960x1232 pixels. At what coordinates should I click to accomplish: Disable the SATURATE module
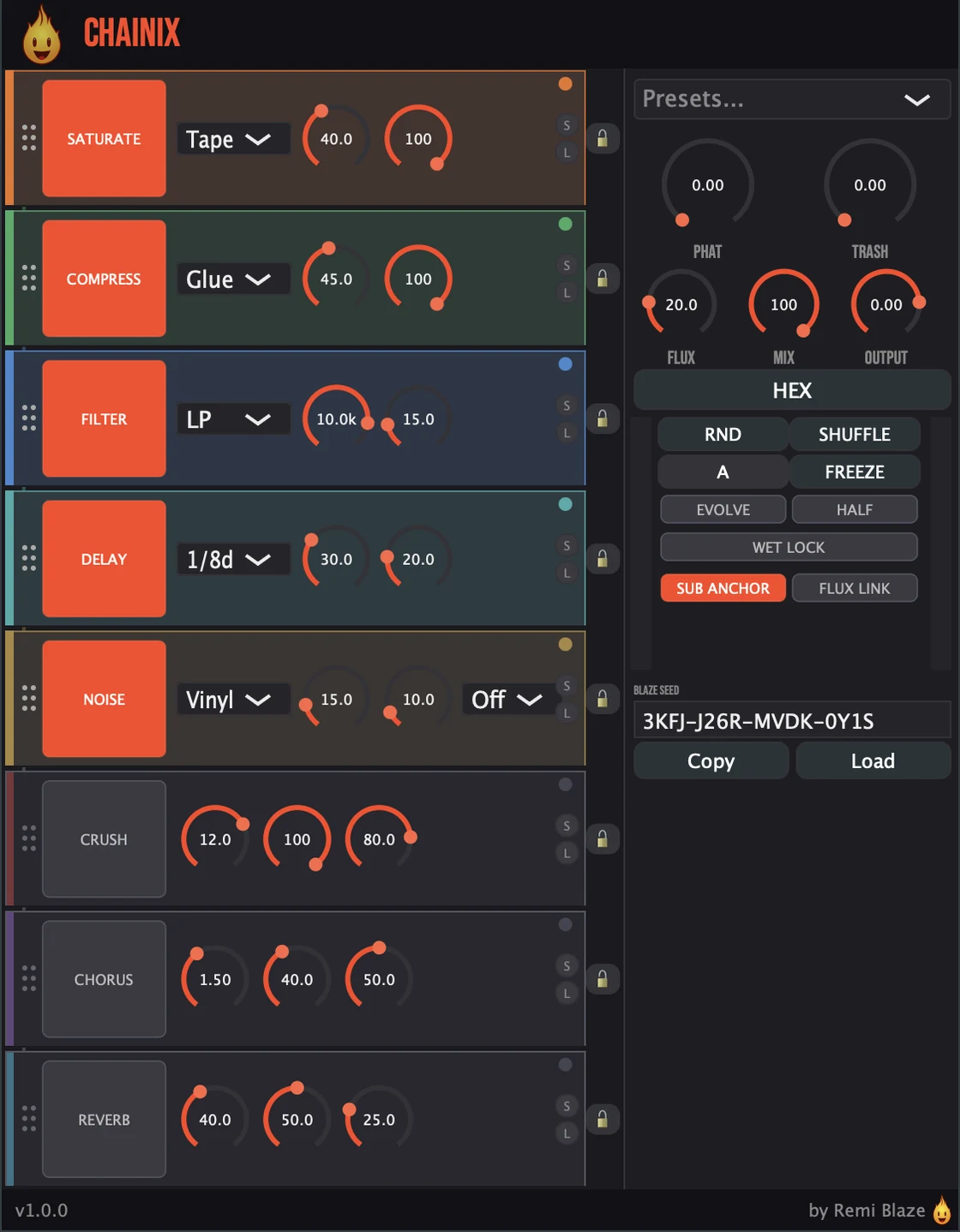[x=104, y=139]
